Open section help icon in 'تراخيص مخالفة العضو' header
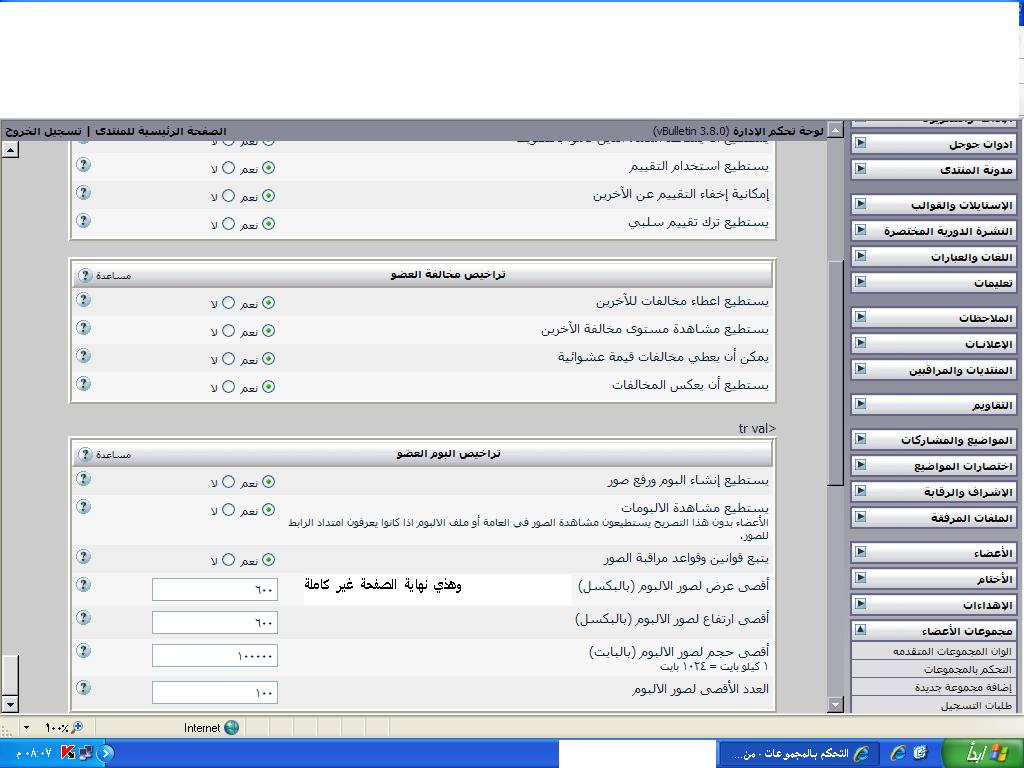 click(86, 275)
